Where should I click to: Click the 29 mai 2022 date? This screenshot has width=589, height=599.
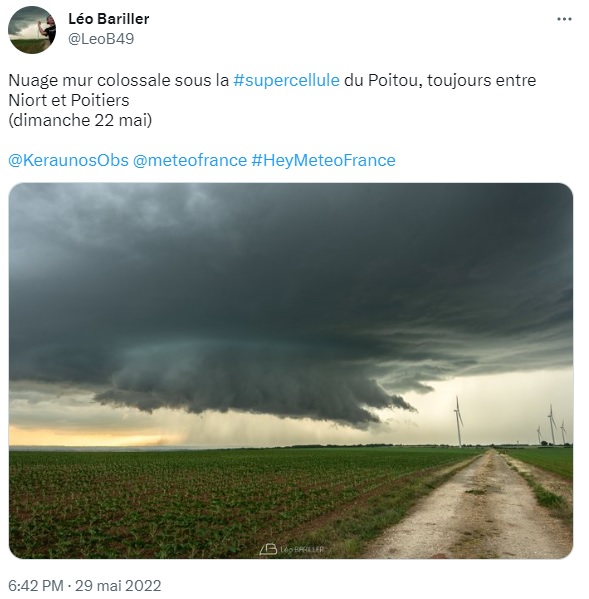[x=118, y=585]
